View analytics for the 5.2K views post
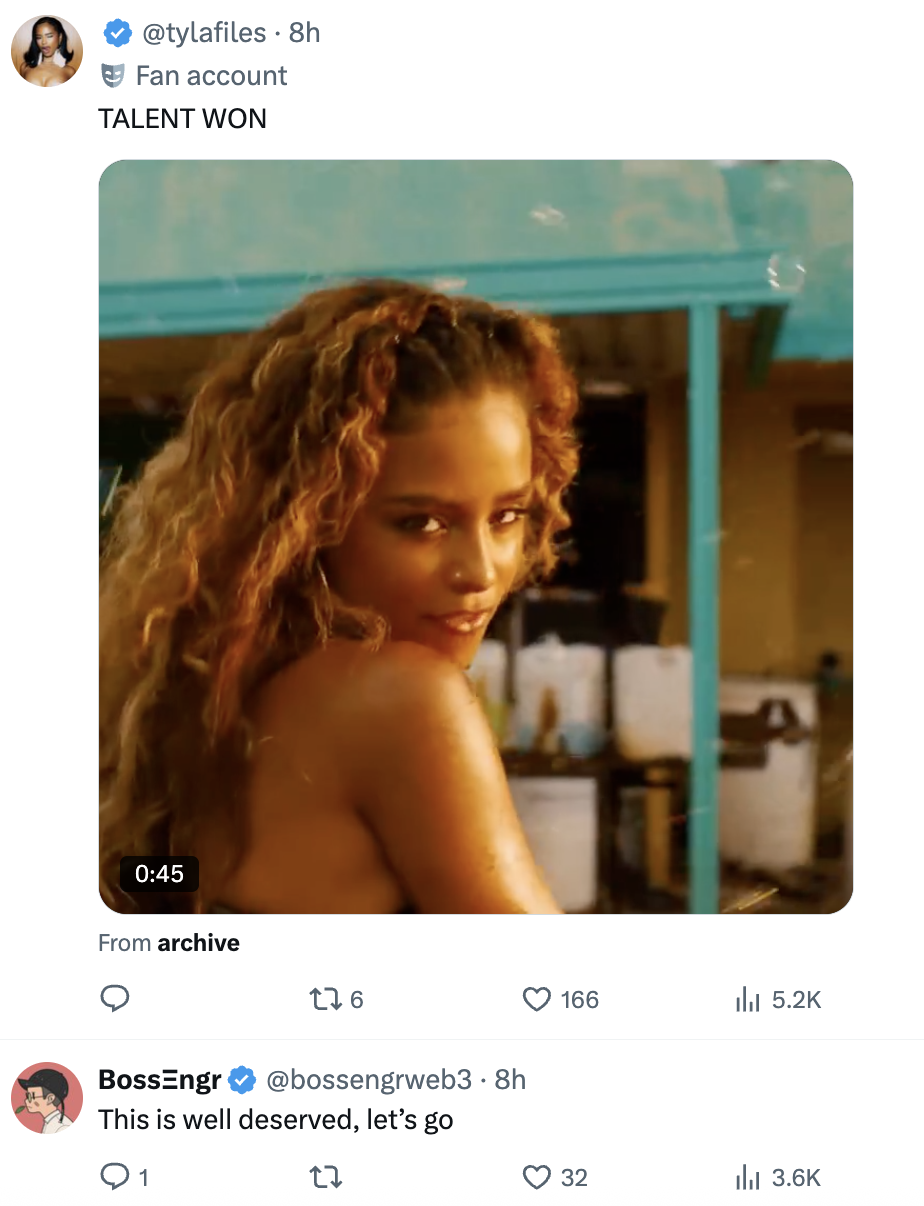 [748, 999]
